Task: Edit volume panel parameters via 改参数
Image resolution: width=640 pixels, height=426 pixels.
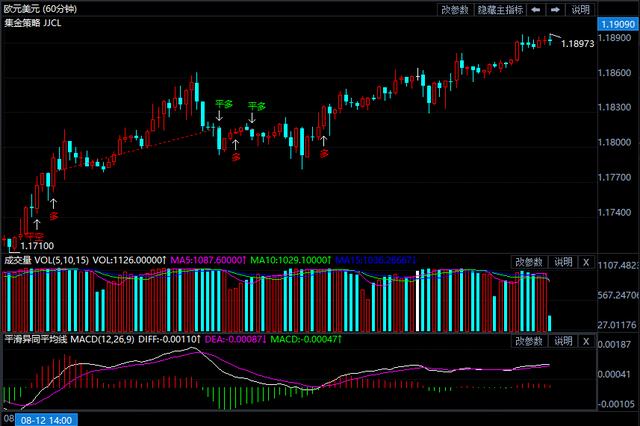Action: click(530, 262)
